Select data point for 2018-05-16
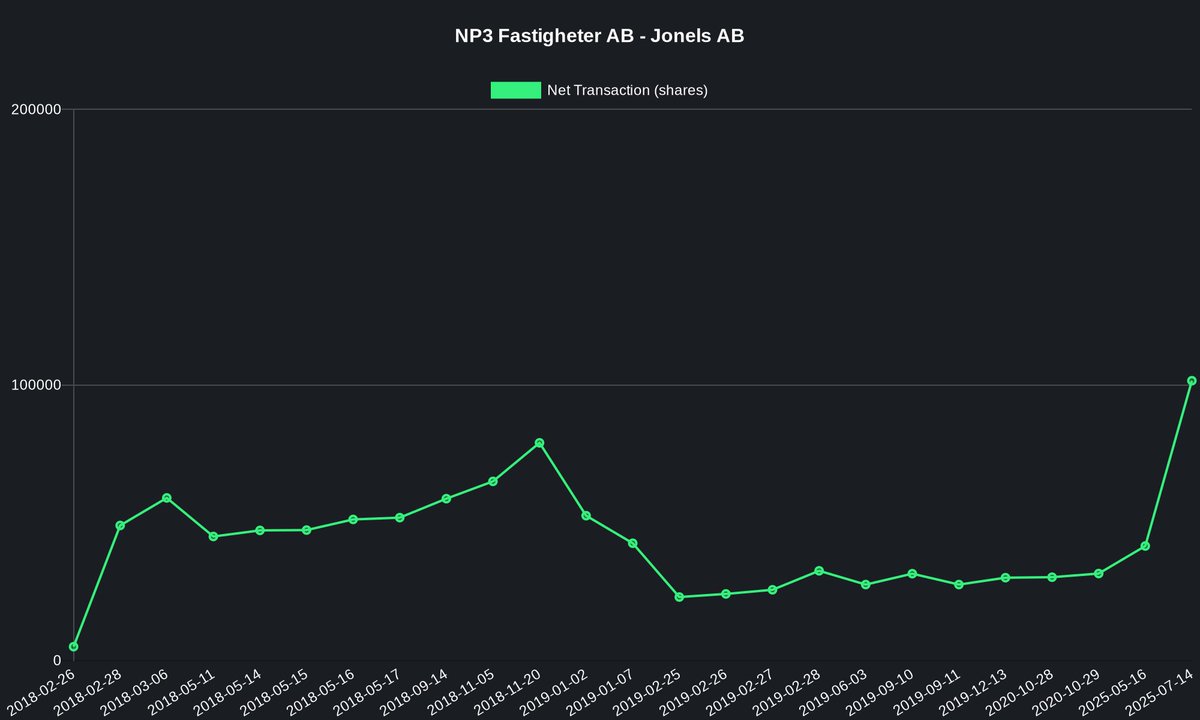The width and height of the screenshot is (1200, 720). [353, 519]
